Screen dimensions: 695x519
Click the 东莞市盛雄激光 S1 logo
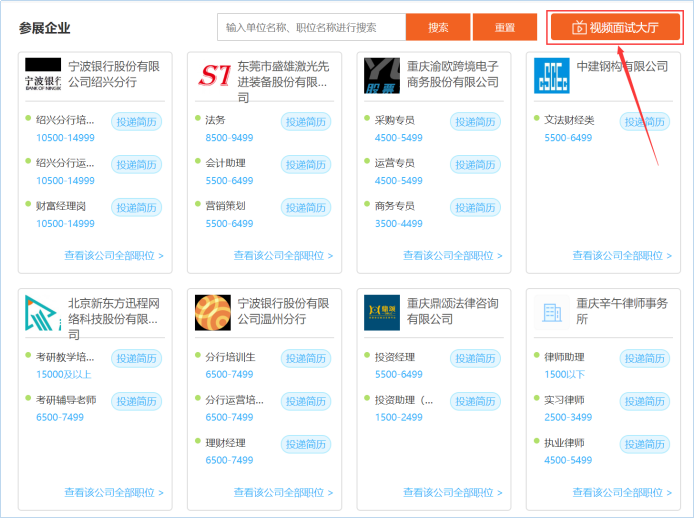point(213,76)
